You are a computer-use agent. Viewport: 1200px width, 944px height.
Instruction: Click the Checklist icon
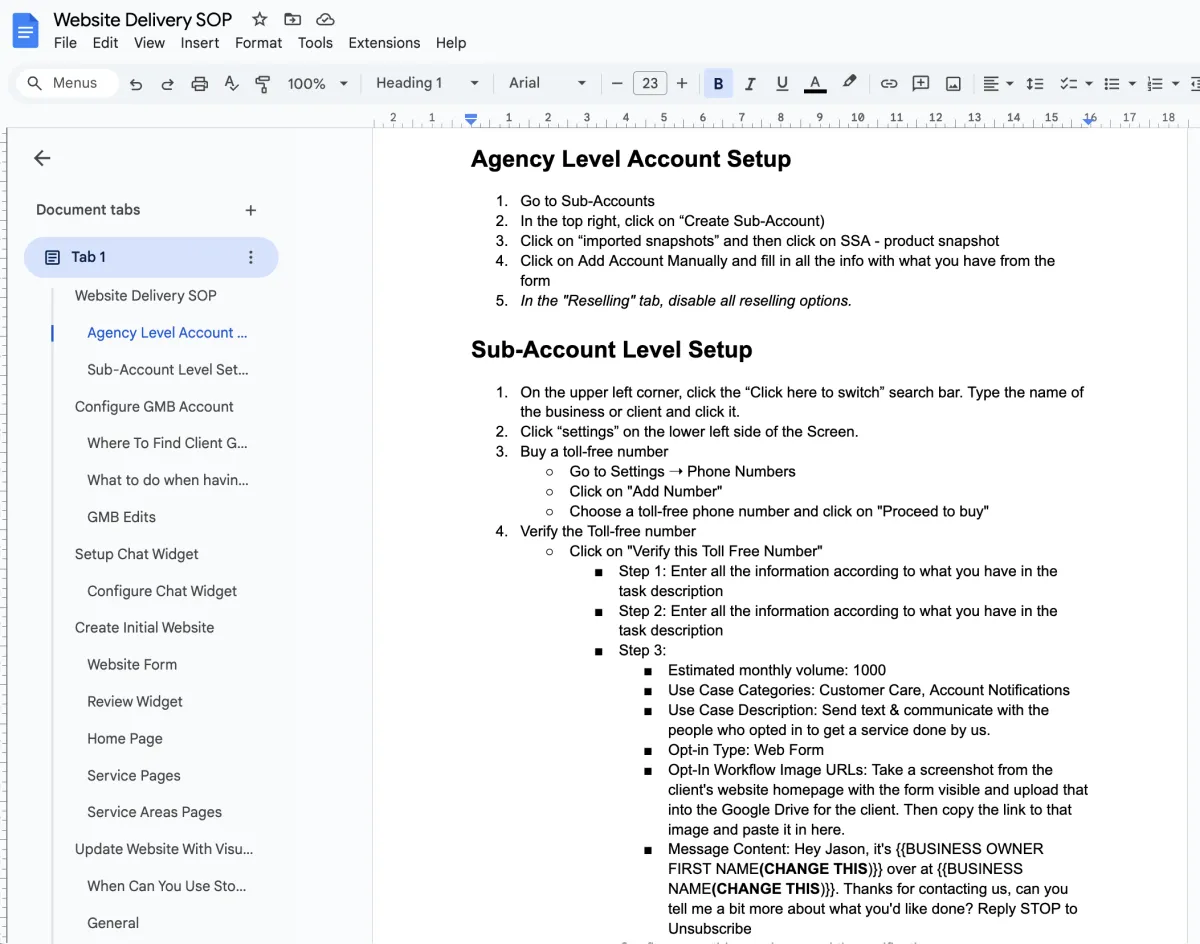click(x=1067, y=84)
